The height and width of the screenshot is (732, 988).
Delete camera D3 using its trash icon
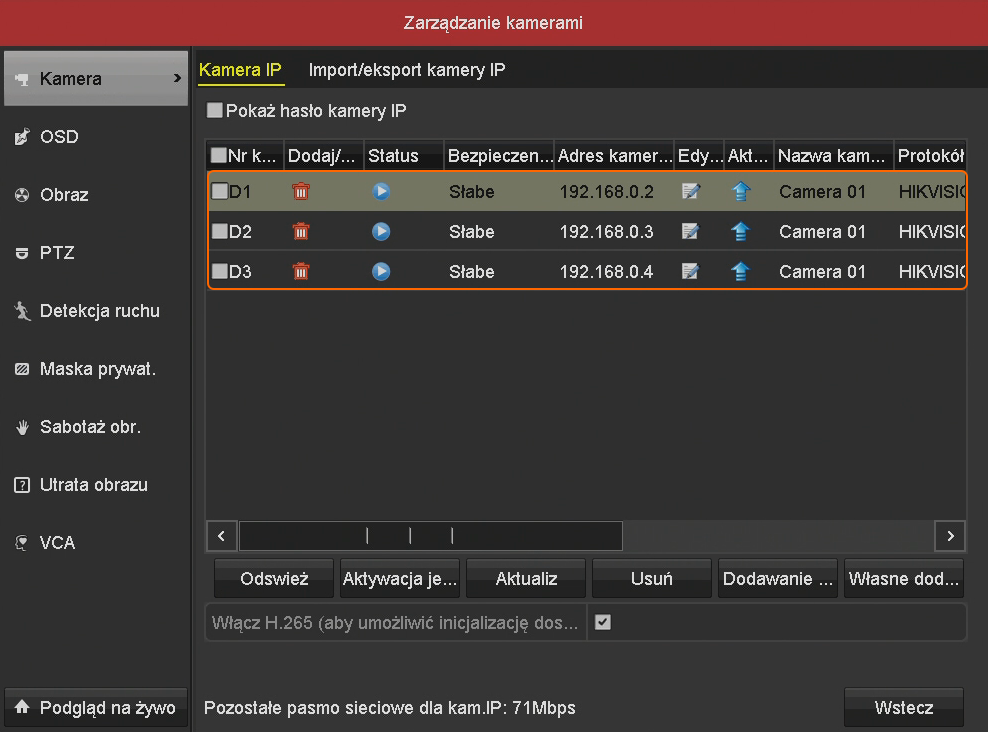[x=300, y=271]
